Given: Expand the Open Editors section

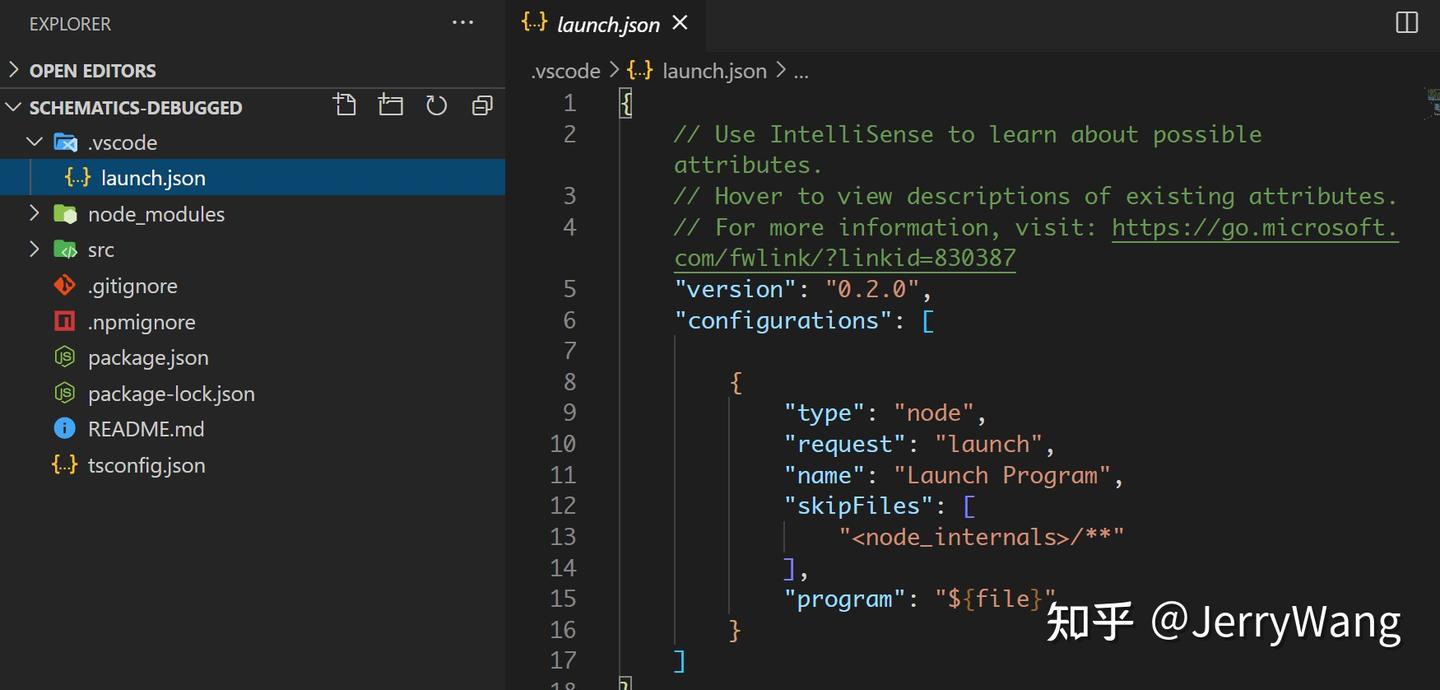Looking at the screenshot, I should pos(14,70).
